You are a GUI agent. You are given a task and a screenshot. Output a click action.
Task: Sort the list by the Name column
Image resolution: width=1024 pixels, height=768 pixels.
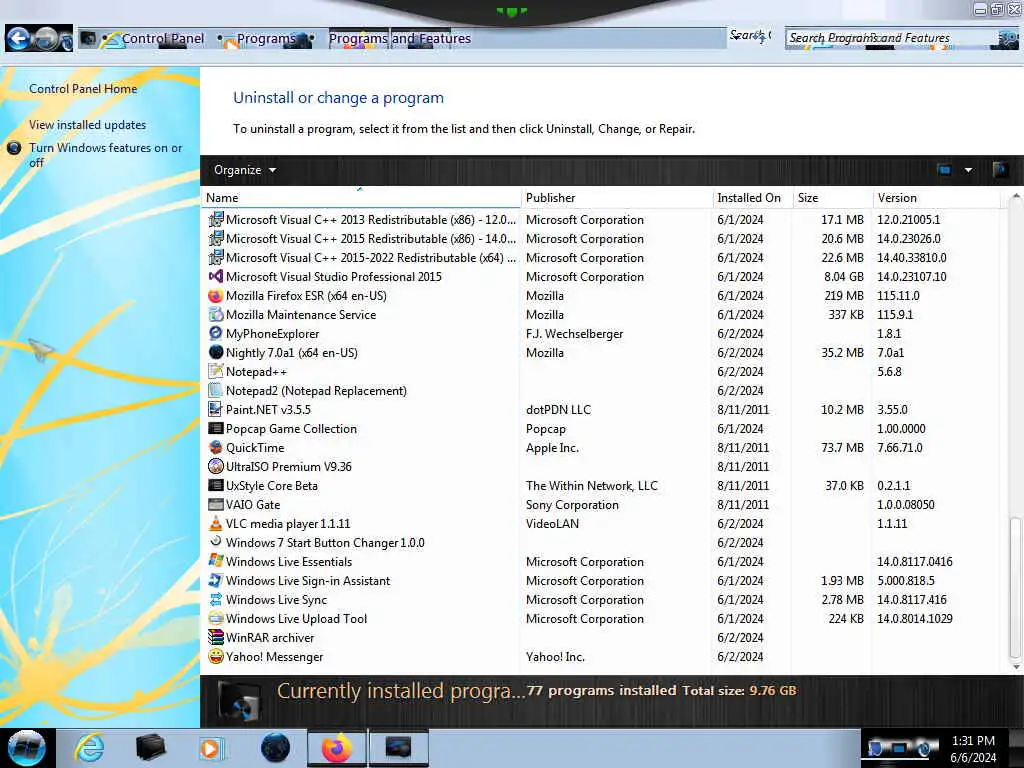tap(362, 198)
